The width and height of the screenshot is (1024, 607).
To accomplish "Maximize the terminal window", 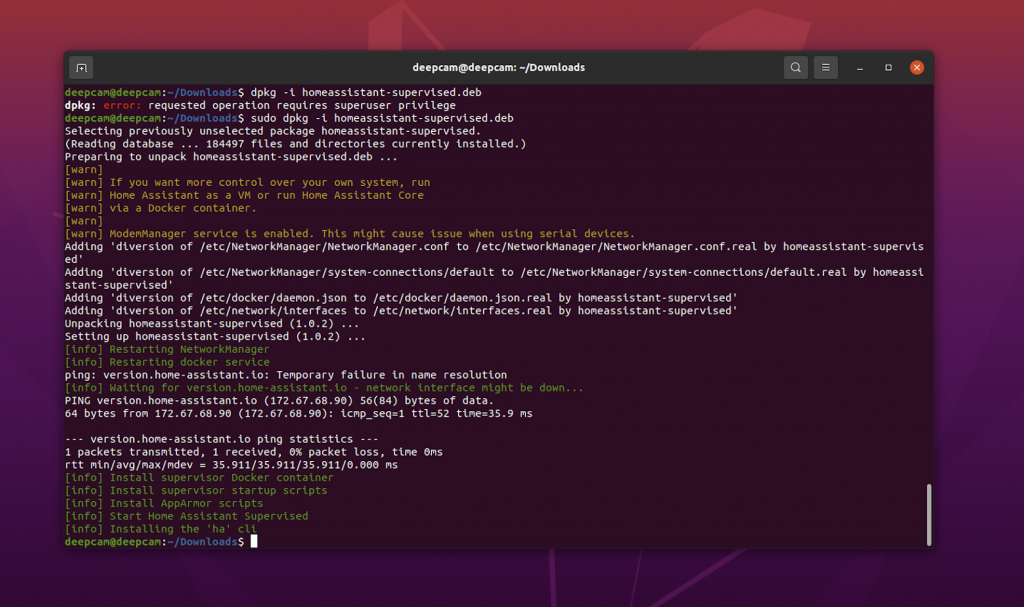I will click(x=888, y=67).
